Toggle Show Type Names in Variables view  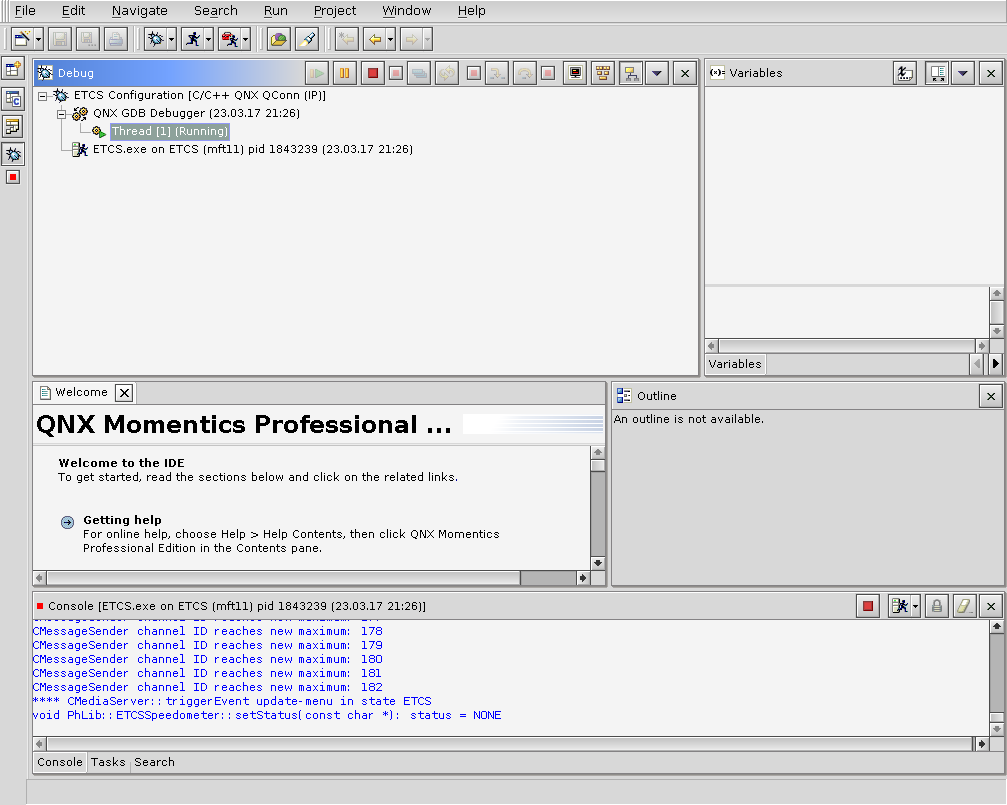(x=905, y=73)
